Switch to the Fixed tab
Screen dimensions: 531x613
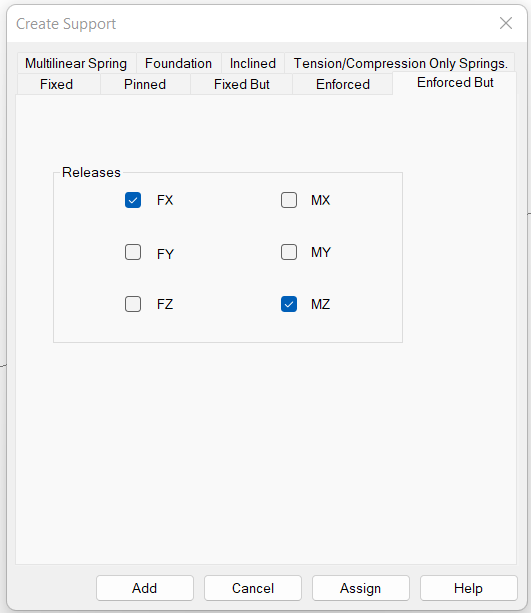point(57,84)
